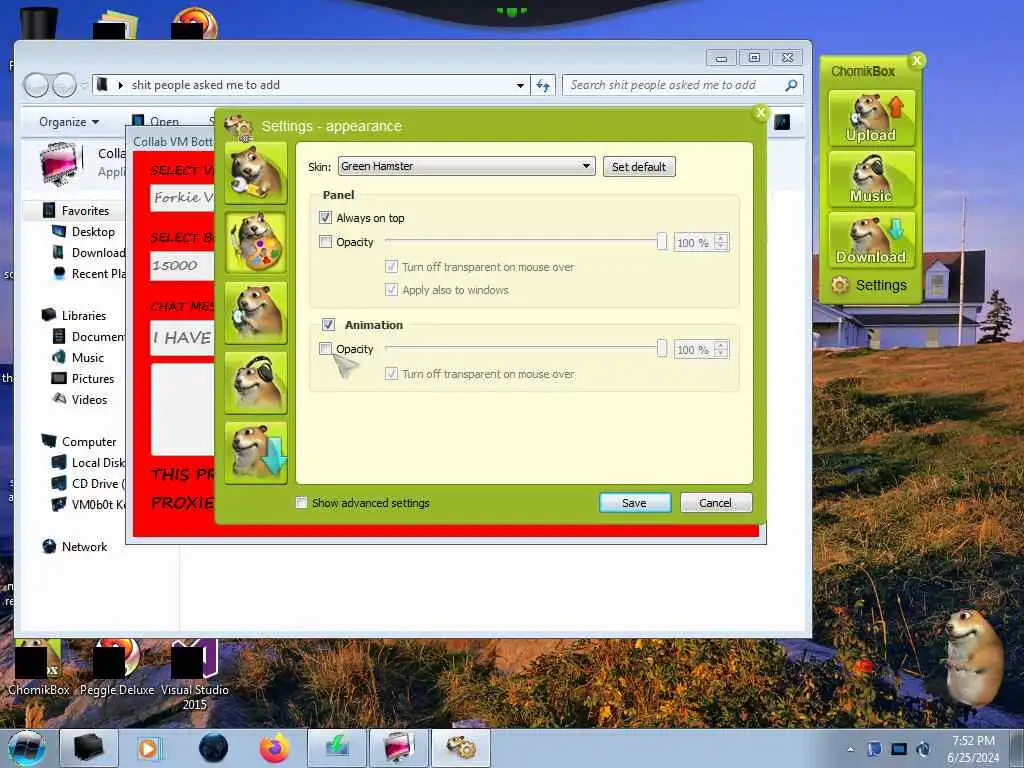
Task: Click the Animation opacity slider handle
Action: pos(662,348)
